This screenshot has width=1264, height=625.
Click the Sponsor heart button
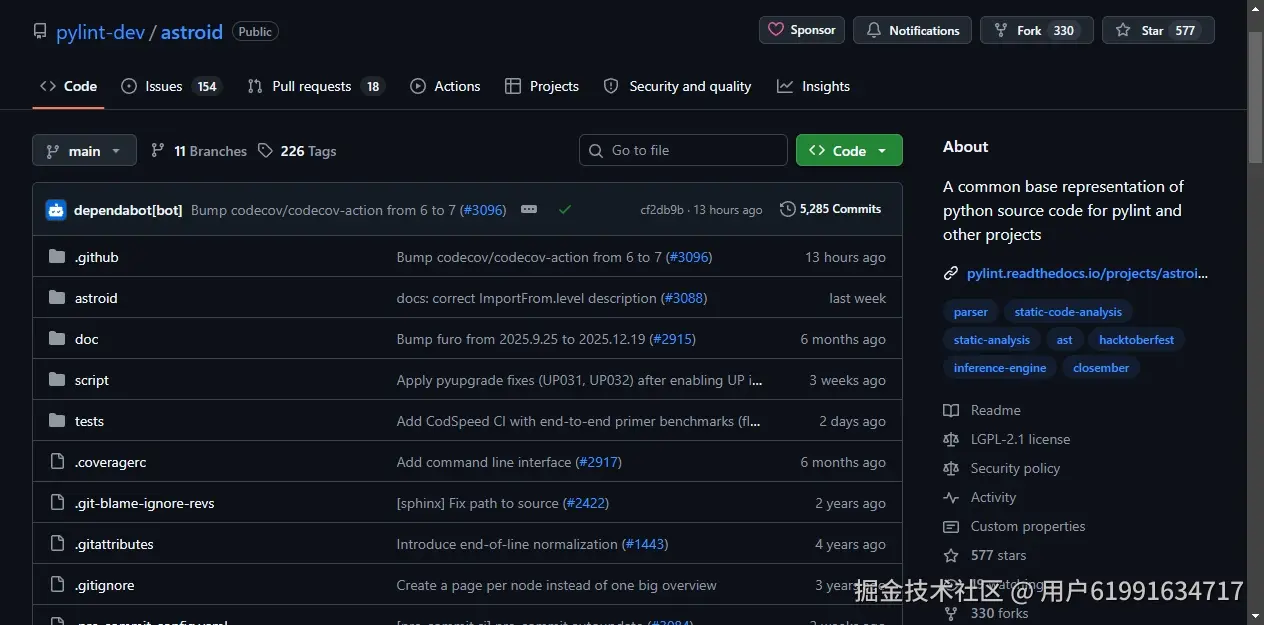pos(802,30)
